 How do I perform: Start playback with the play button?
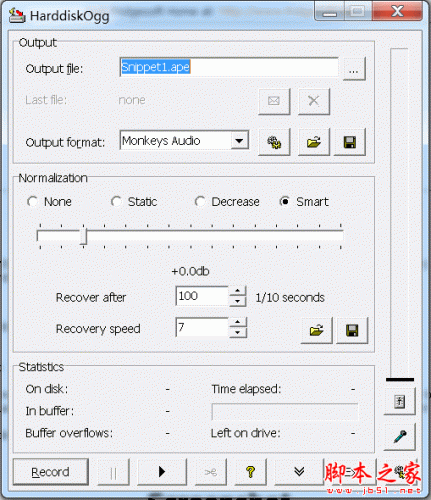pos(162,472)
